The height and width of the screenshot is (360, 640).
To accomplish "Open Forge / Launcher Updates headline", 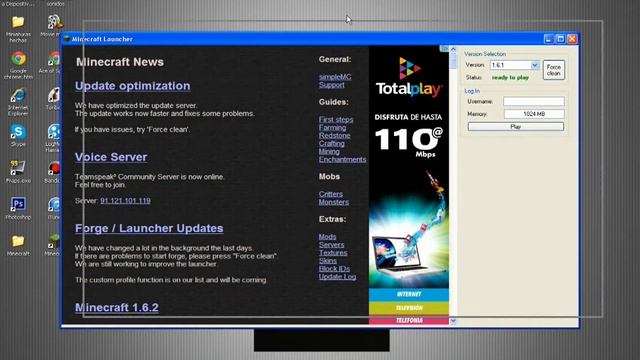I will point(149,228).
